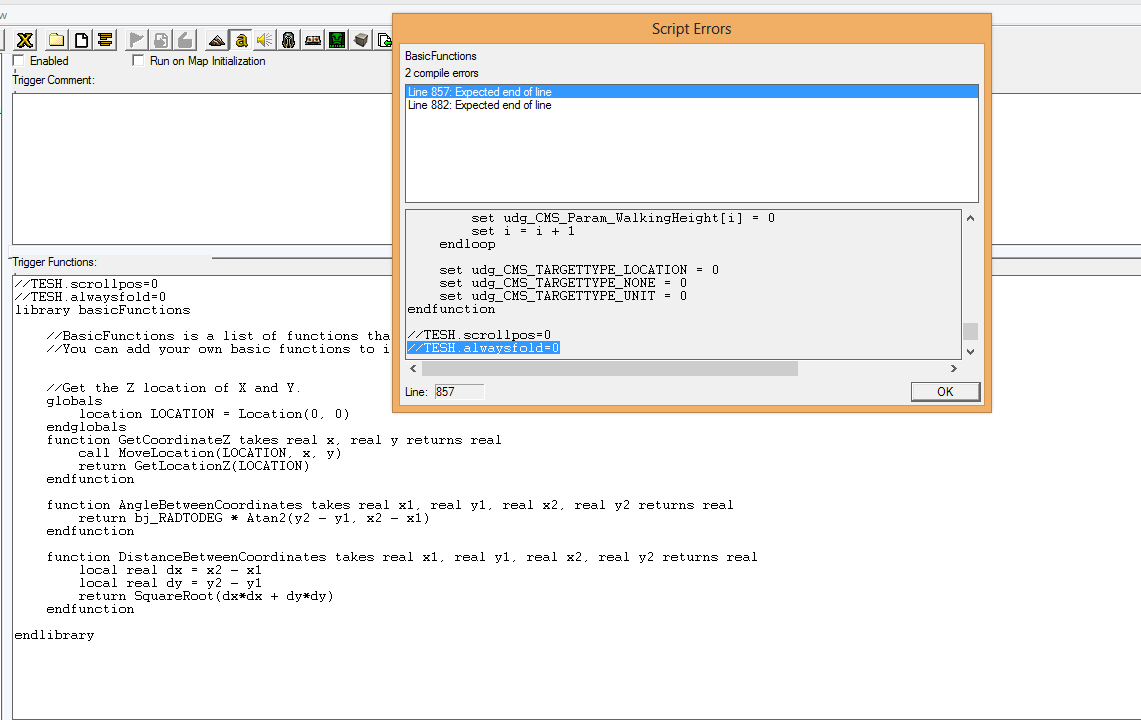Click the Script Errors title bar

[691, 28]
